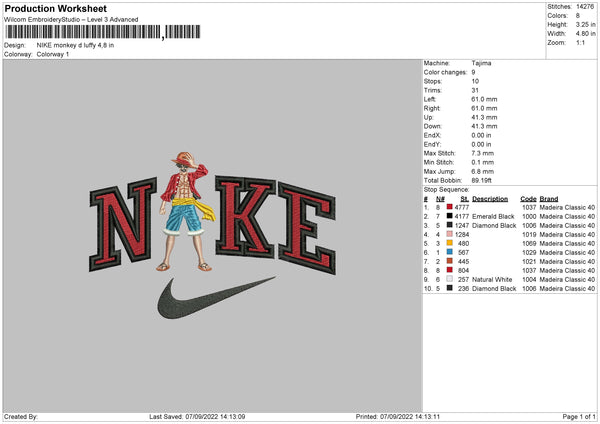
Task: Click the letter K in the embroidery preview
Action: coord(245,217)
